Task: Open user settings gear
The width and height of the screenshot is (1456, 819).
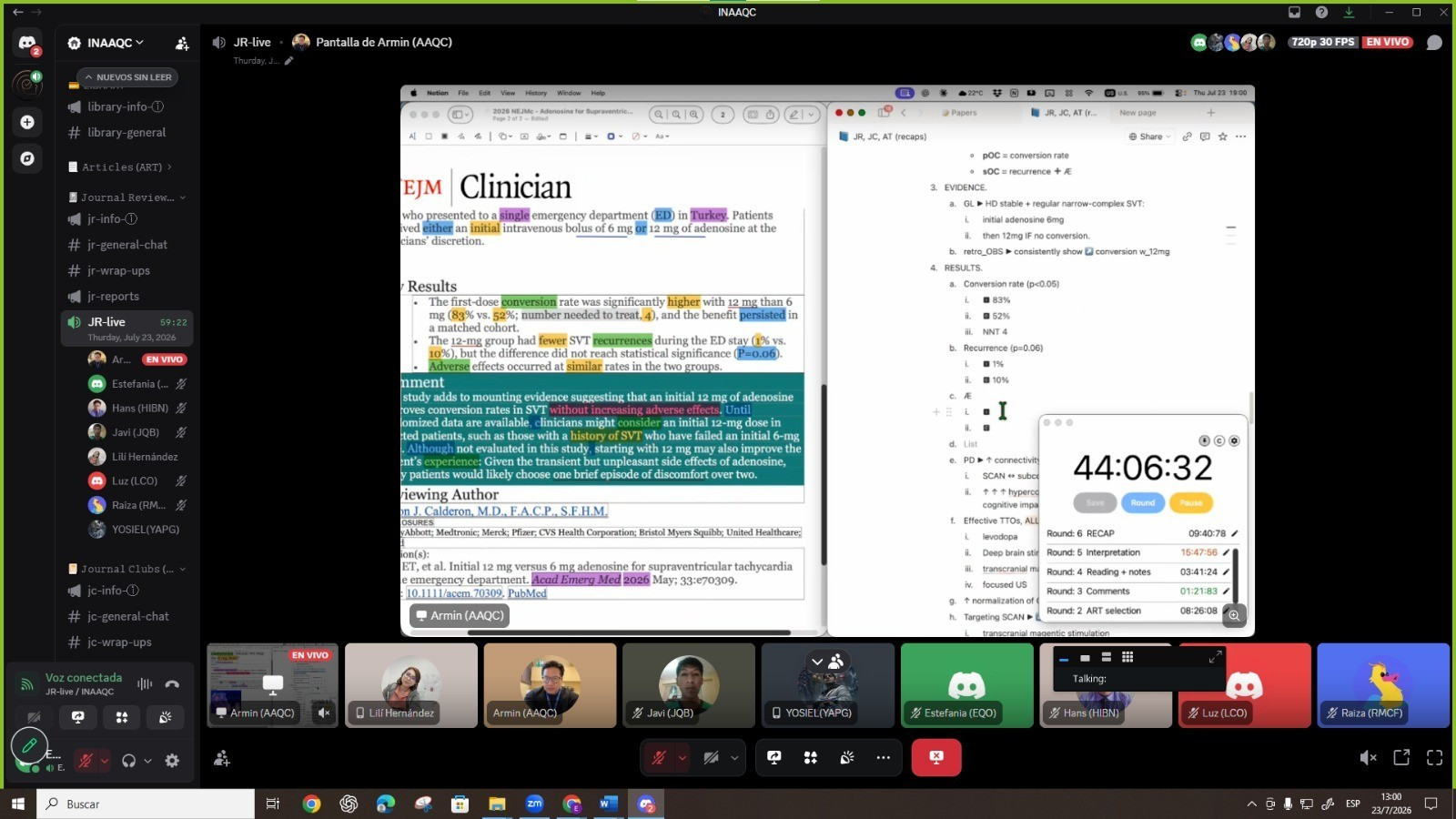Action: (x=172, y=761)
